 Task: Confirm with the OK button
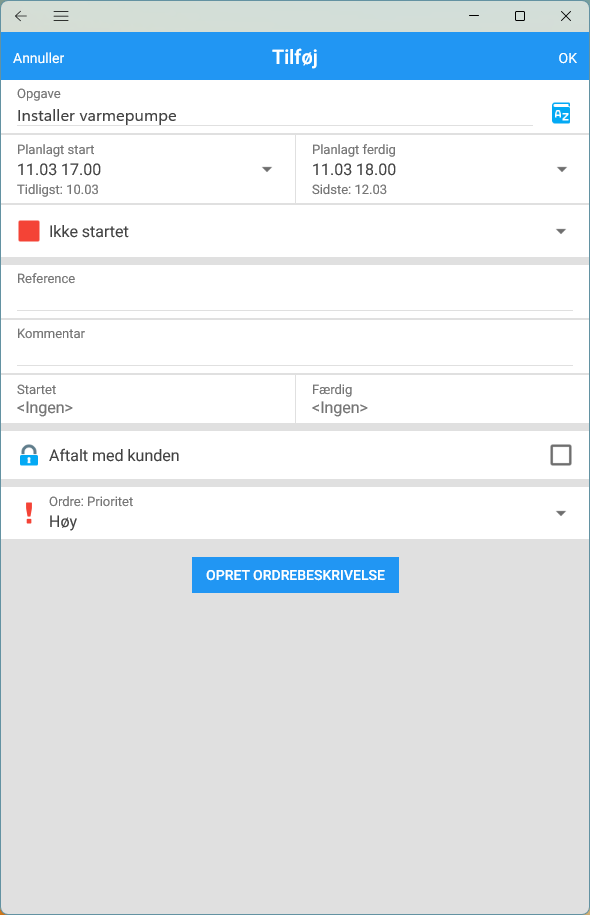(567, 58)
